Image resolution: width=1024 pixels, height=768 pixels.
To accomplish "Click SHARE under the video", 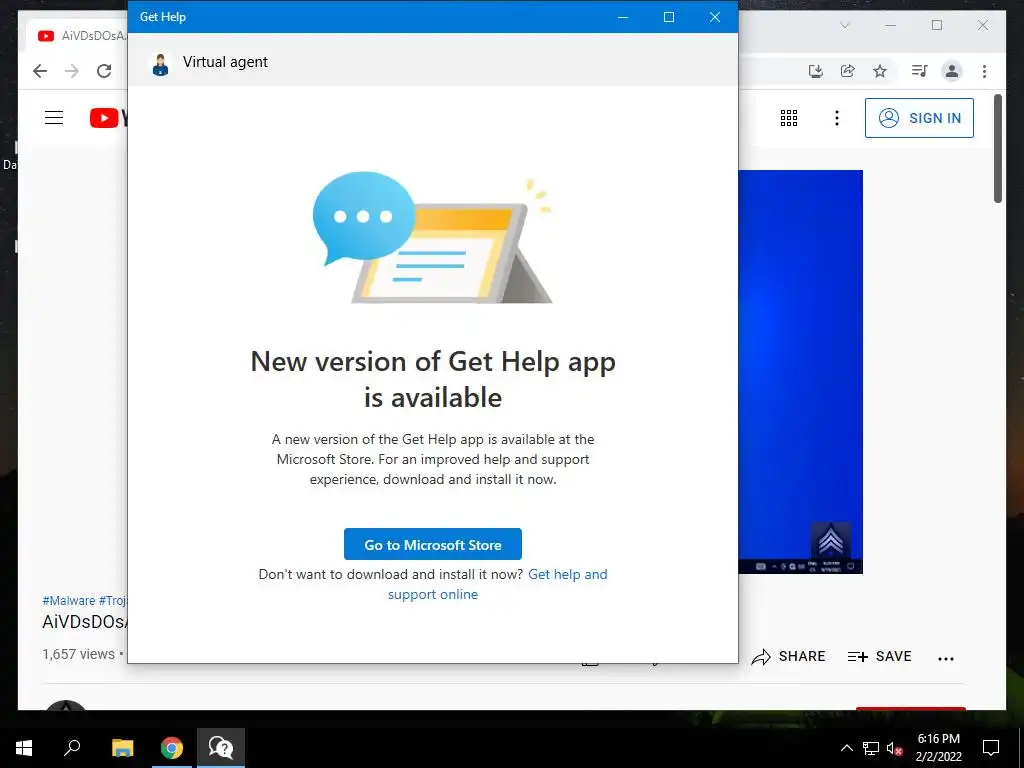I will (788, 656).
